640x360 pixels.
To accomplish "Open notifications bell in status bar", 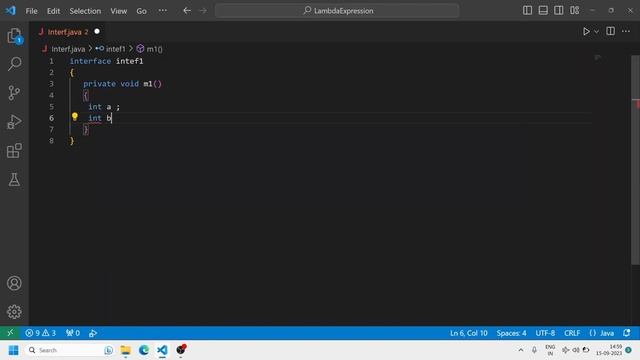I will (x=627, y=333).
